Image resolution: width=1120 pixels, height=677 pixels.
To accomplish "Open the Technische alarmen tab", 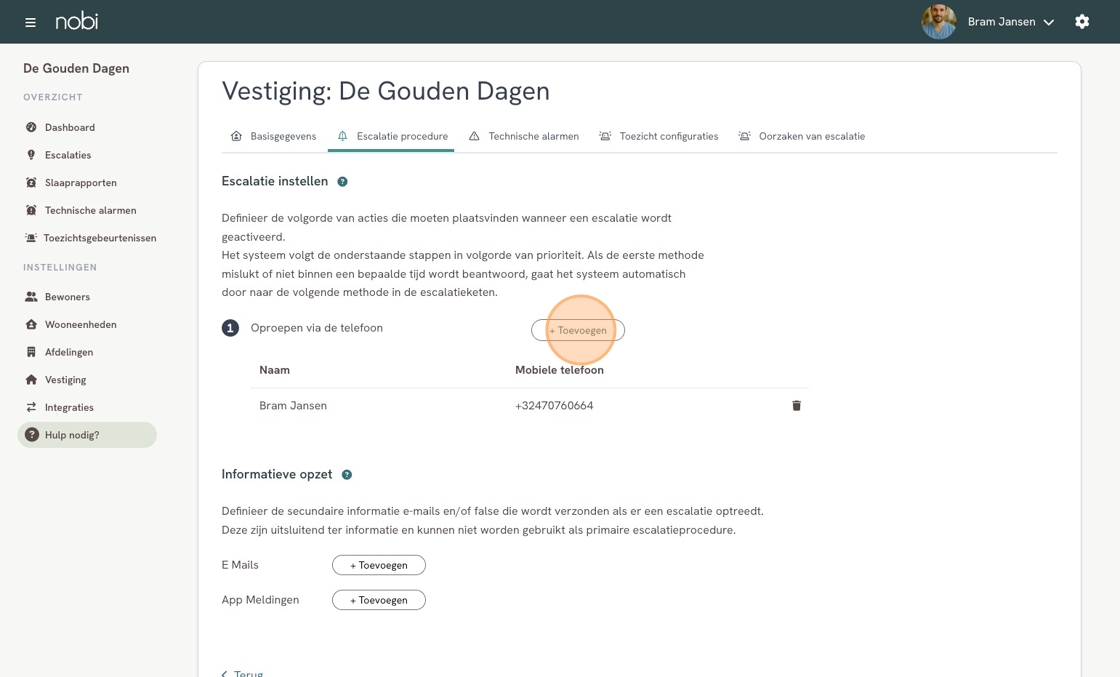I will click(x=524, y=136).
